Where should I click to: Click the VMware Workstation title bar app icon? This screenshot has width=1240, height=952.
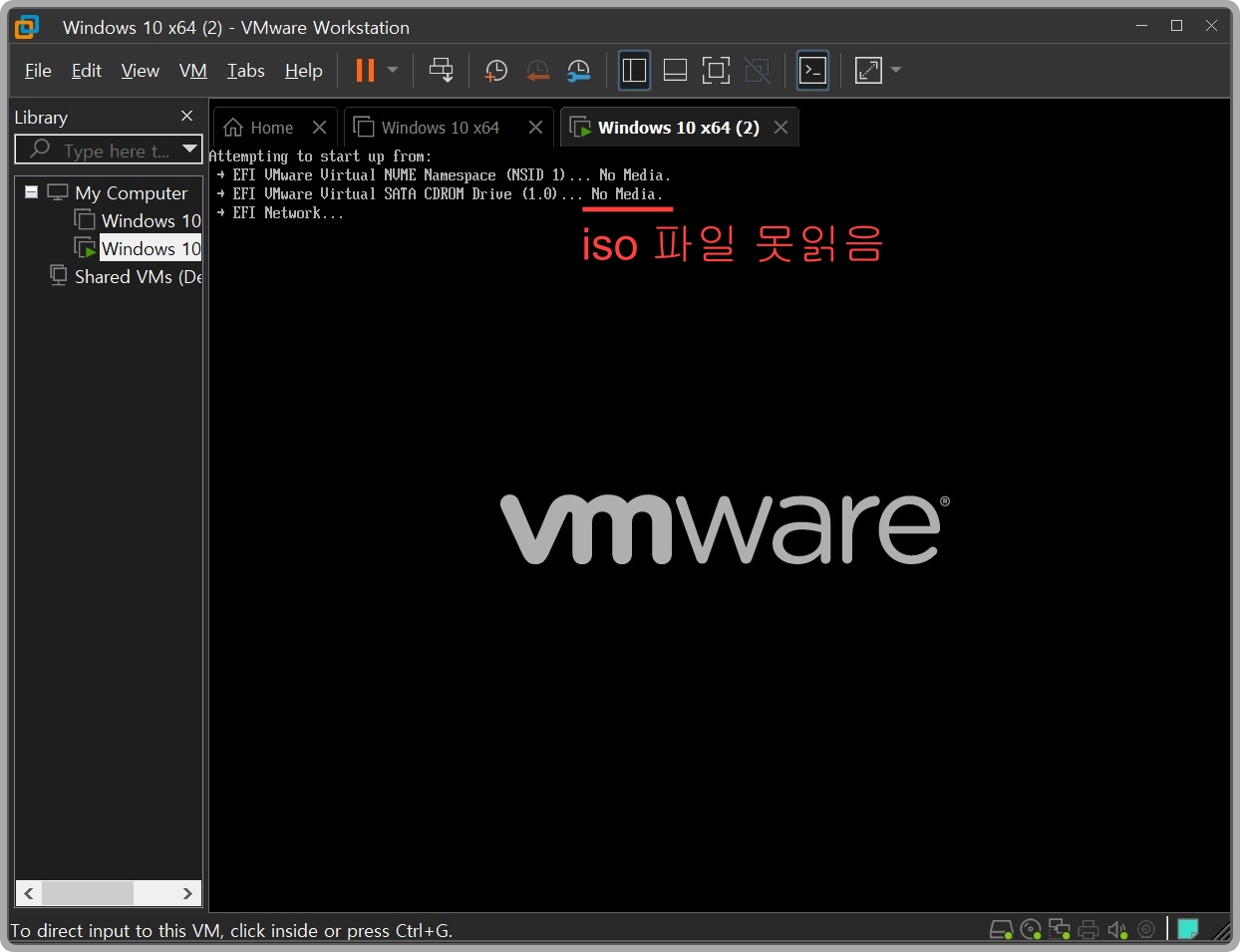27,27
